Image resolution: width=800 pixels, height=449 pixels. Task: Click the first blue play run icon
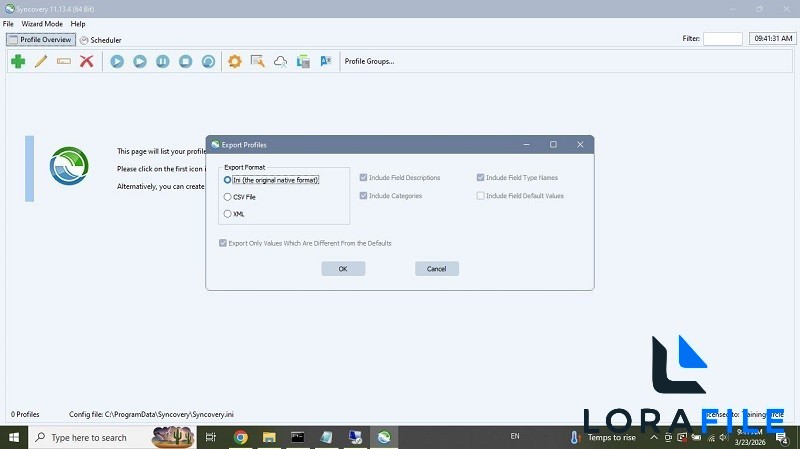117,61
